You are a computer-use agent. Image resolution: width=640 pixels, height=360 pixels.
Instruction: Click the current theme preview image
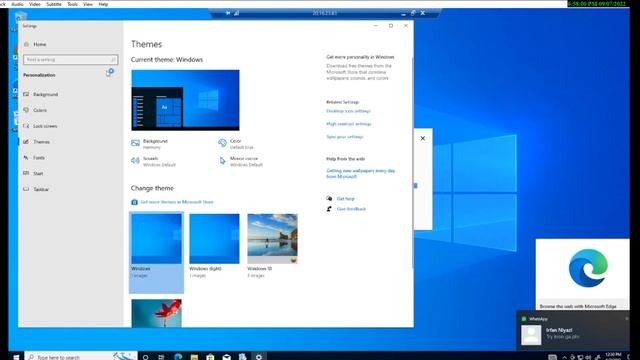click(x=185, y=100)
